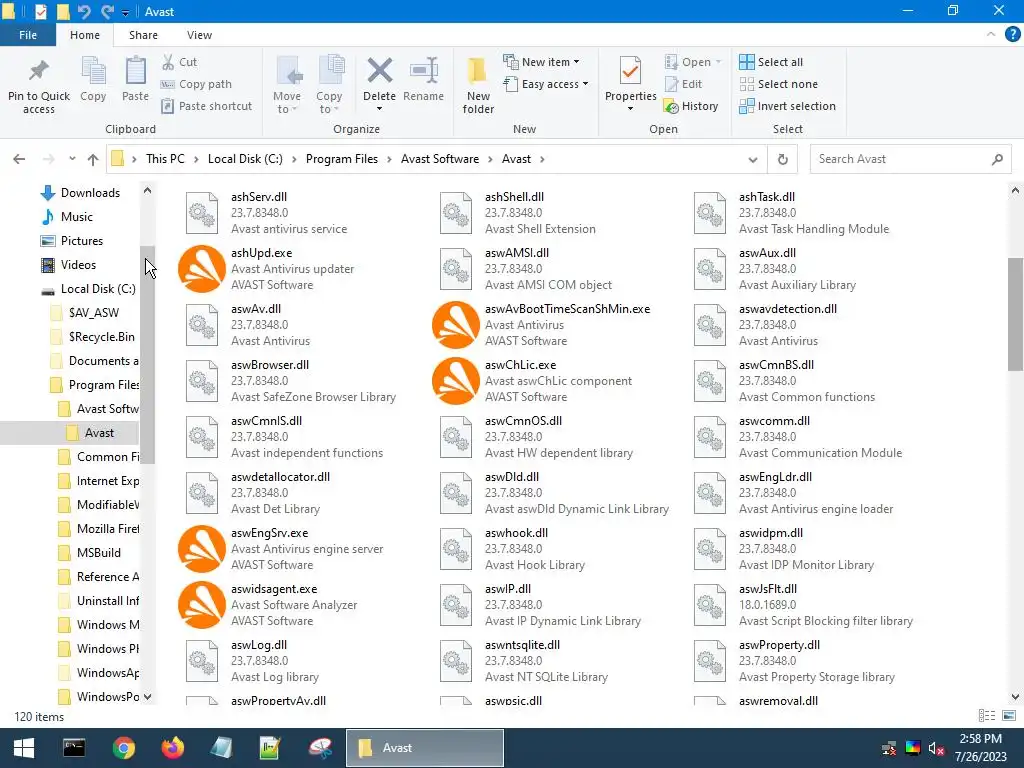This screenshot has width=1024, height=768.
Task: Open Command Prompt from the taskbar
Action: pos(74,748)
